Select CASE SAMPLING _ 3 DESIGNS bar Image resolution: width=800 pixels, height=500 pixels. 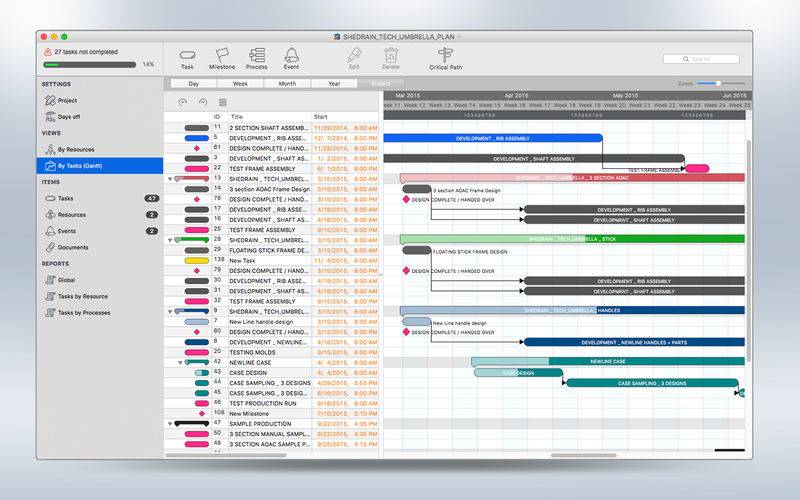pyautogui.click(x=652, y=383)
